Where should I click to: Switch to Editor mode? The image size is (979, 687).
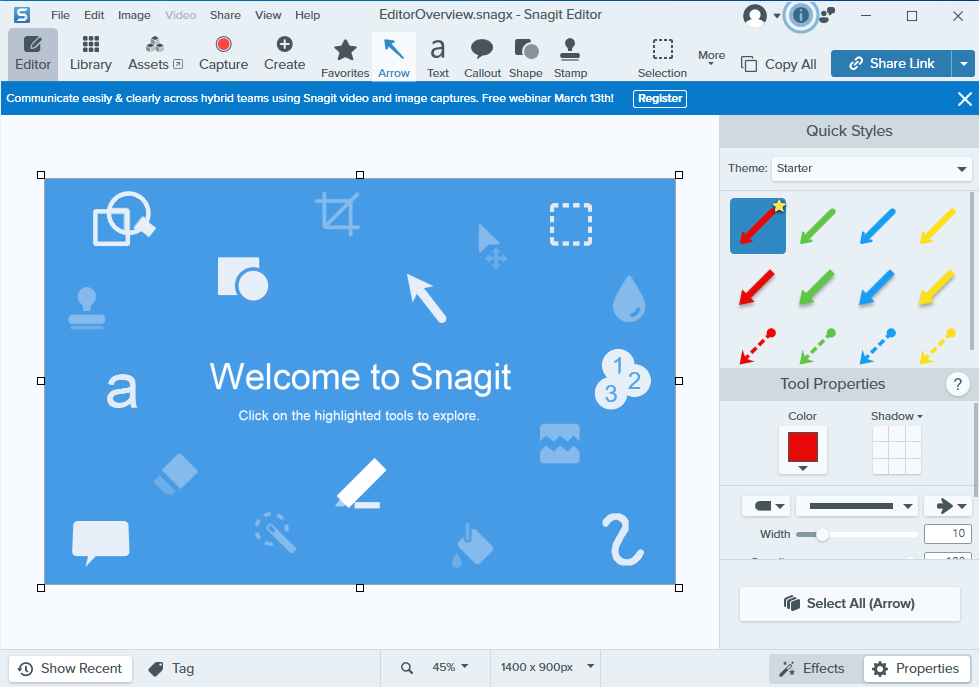(x=33, y=54)
